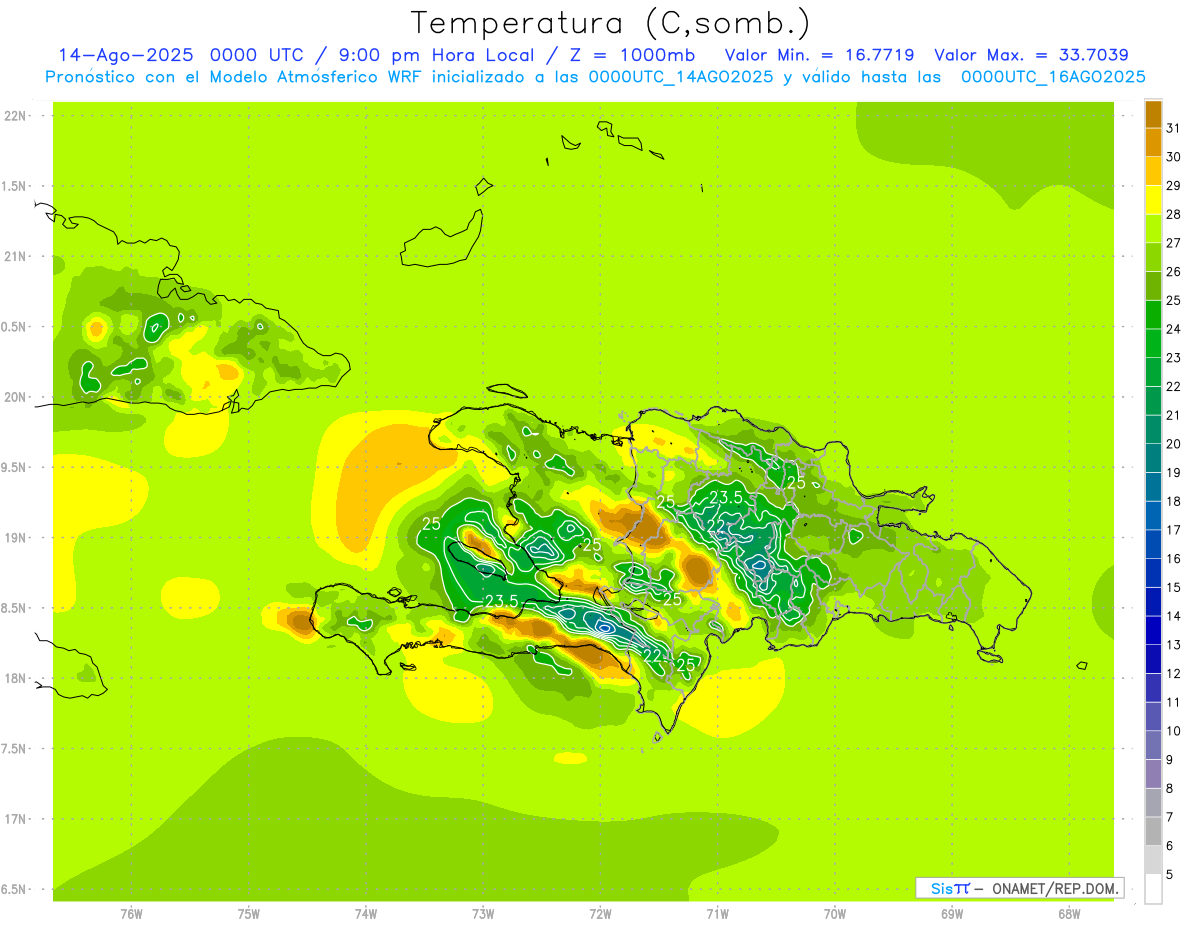Select the legend swatch between 29 and 30
1200x927 pixels.
[x=1153, y=171]
